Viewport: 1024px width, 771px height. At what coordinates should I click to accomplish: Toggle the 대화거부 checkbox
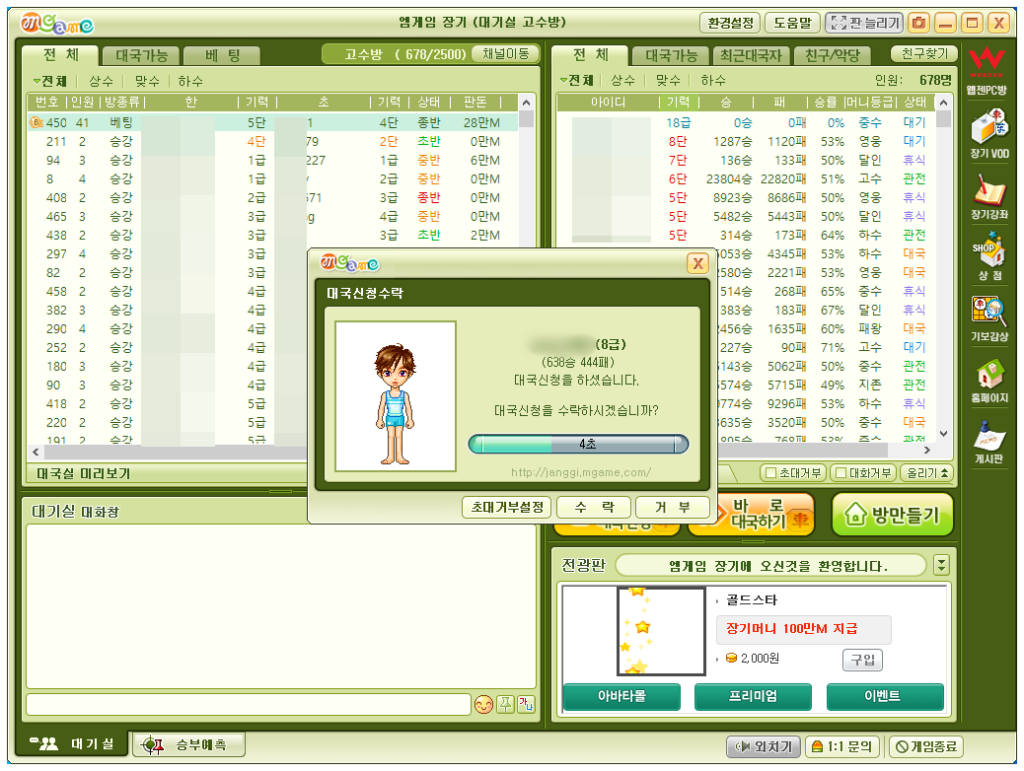tap(841, 473)
